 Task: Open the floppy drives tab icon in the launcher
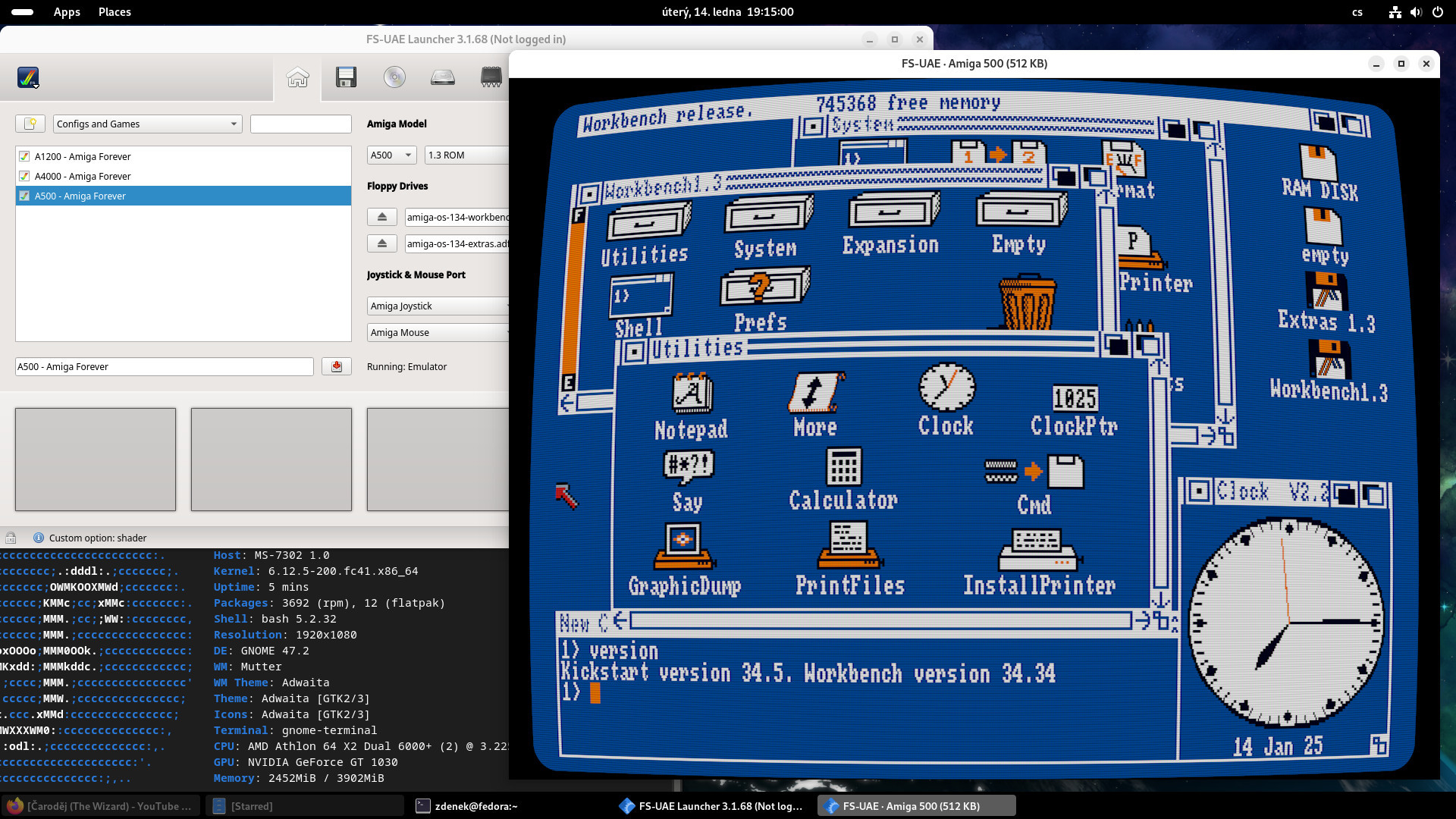(x=346, y=77)
